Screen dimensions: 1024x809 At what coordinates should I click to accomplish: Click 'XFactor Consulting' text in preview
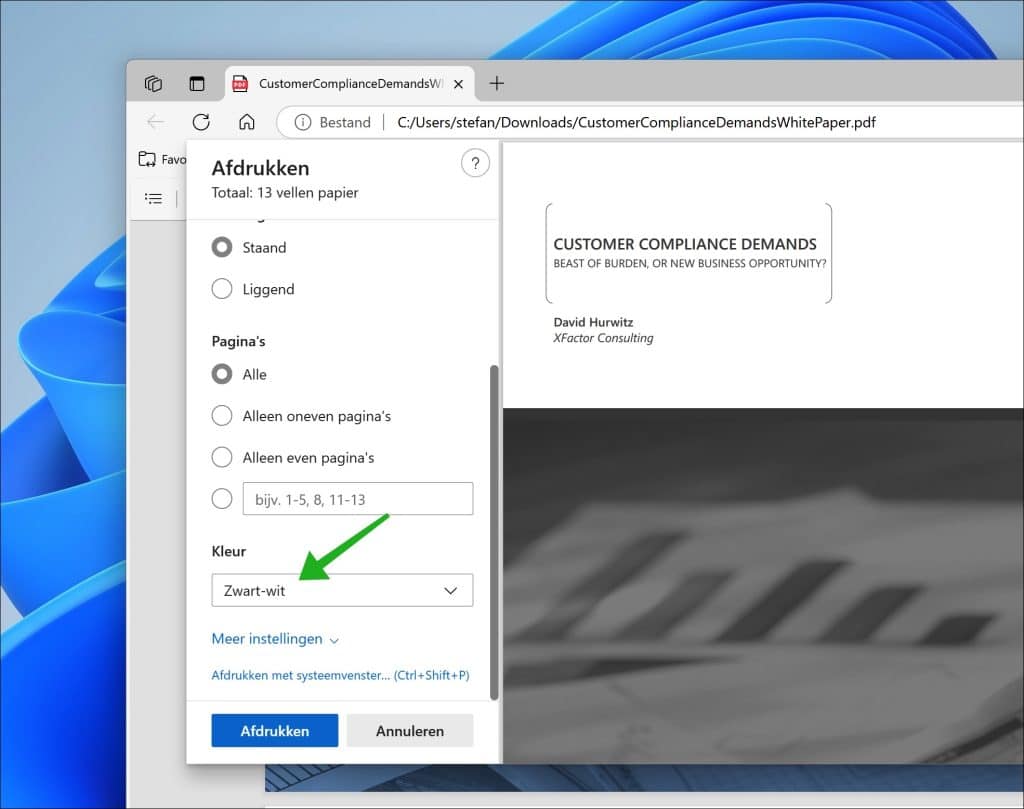tap(603, 338)
